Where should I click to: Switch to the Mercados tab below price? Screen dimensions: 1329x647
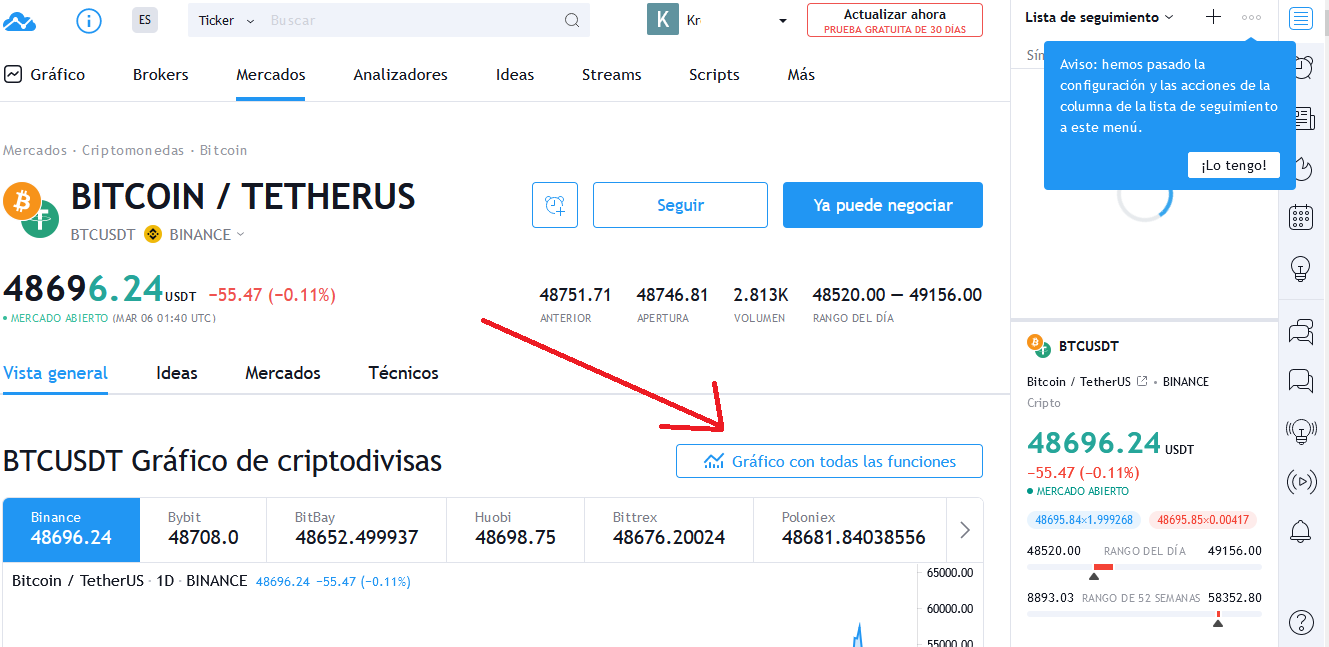tap(283, 373)
